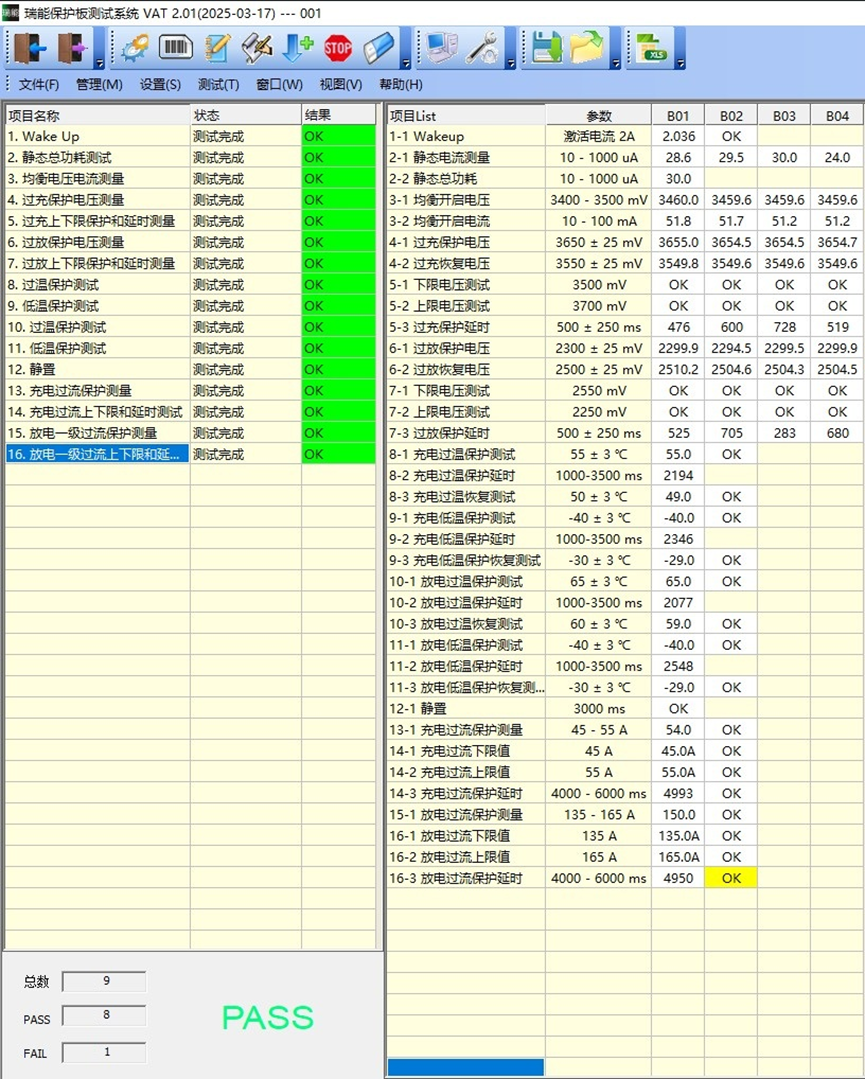
Task: Click the notepad with pencil edit icon
Action: pos(217,48)
